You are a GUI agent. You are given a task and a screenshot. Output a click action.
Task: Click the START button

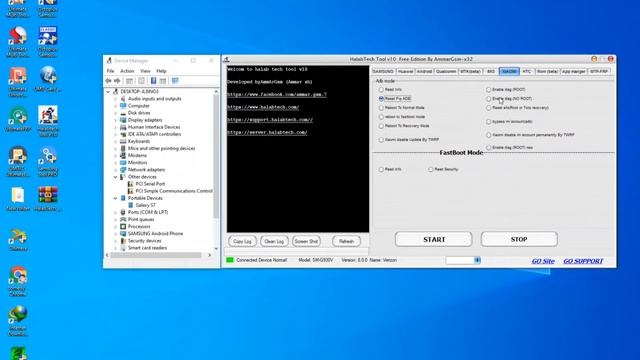click(x=433, y=240)
